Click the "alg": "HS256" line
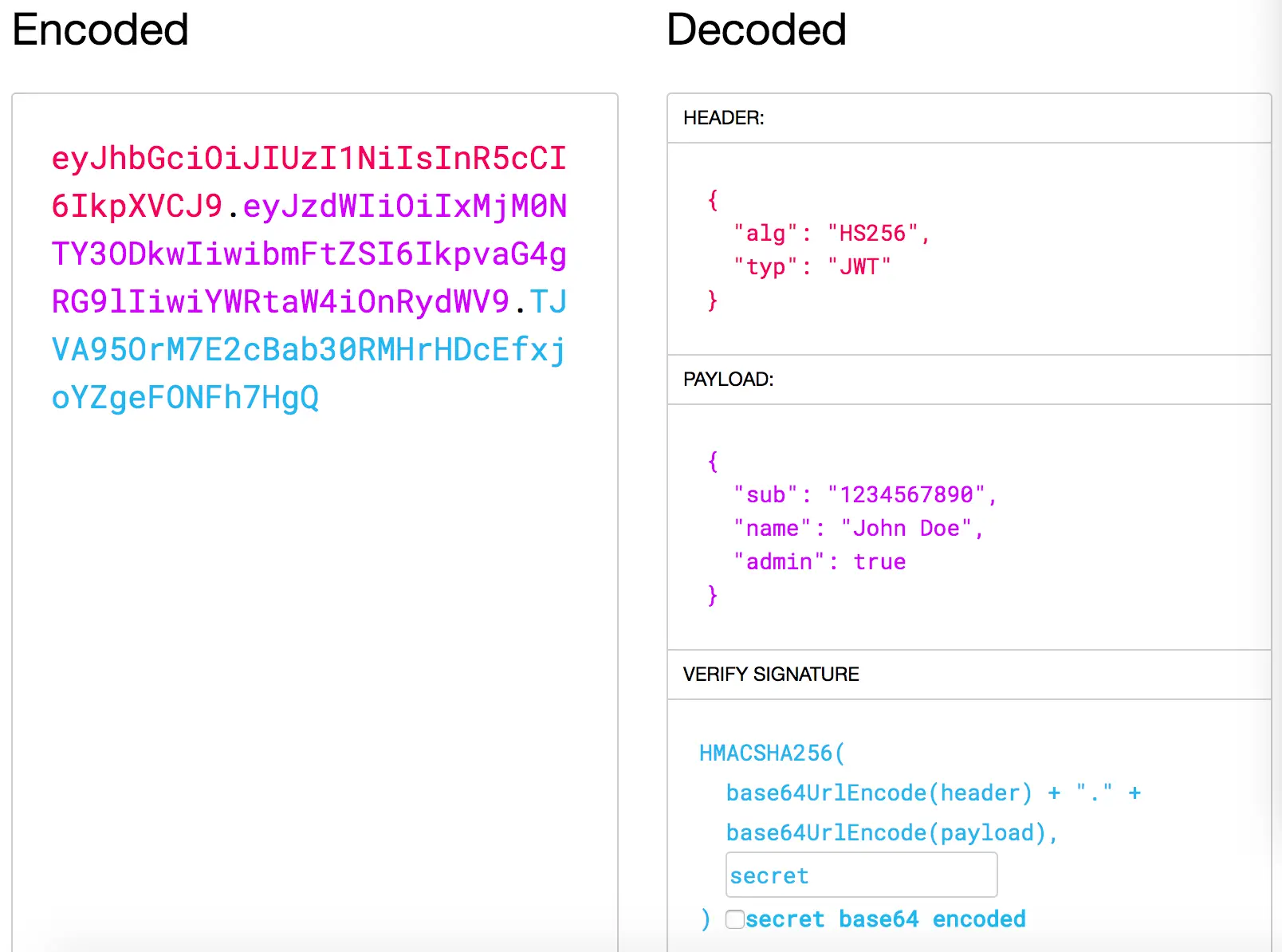 (832, 233)
